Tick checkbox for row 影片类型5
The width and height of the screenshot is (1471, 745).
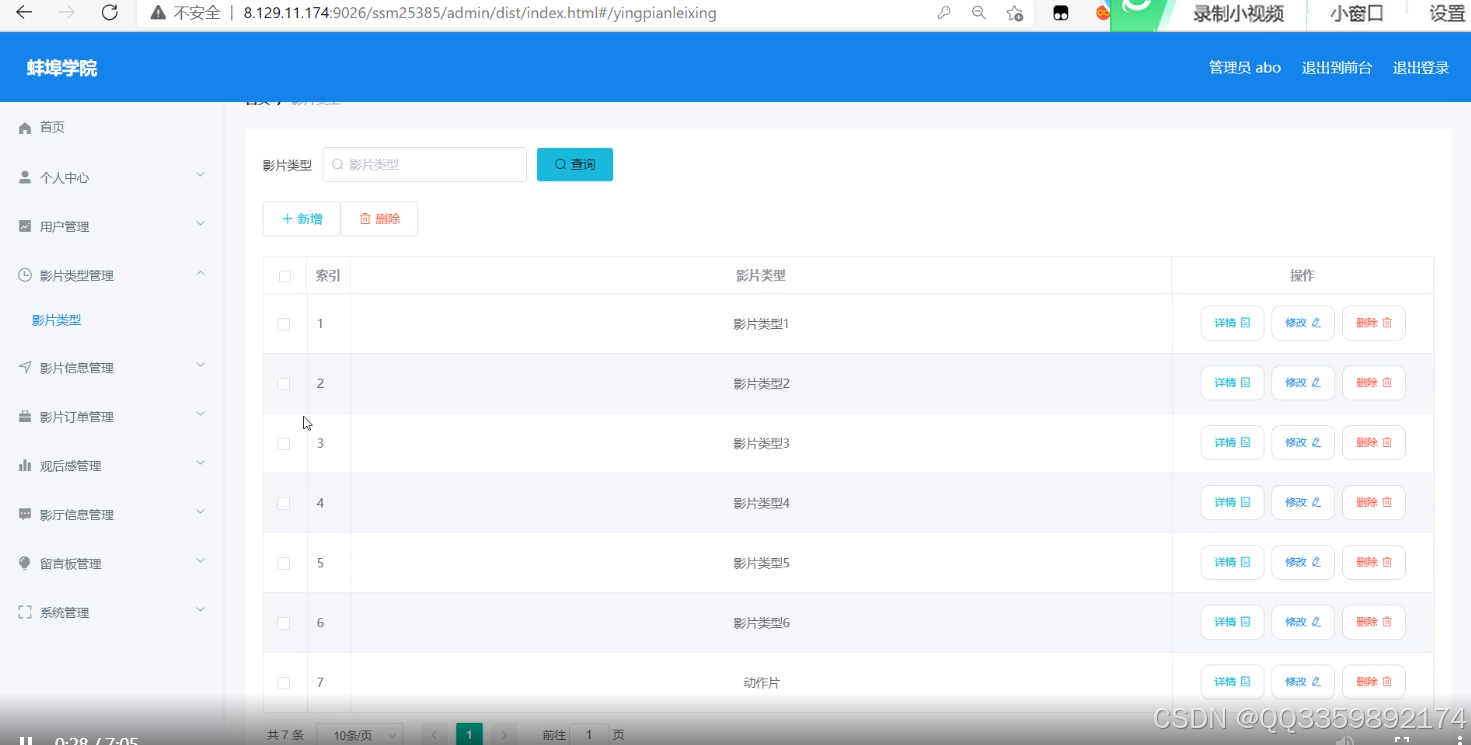coord(284,563)
